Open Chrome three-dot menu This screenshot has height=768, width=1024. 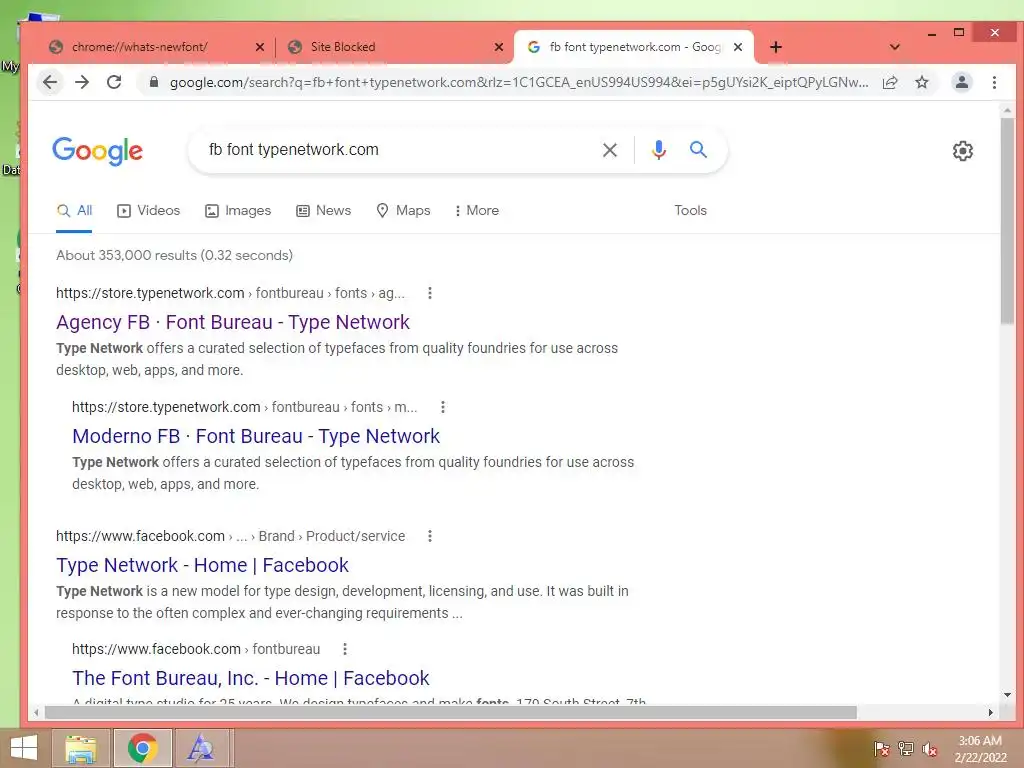994,82
